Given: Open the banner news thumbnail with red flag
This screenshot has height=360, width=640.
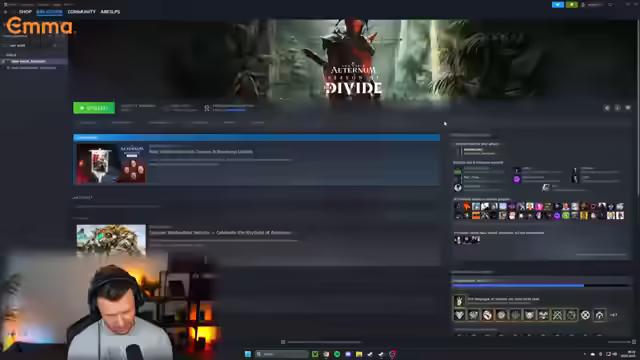Looking at the screenshot, I should tap(111, 163).
